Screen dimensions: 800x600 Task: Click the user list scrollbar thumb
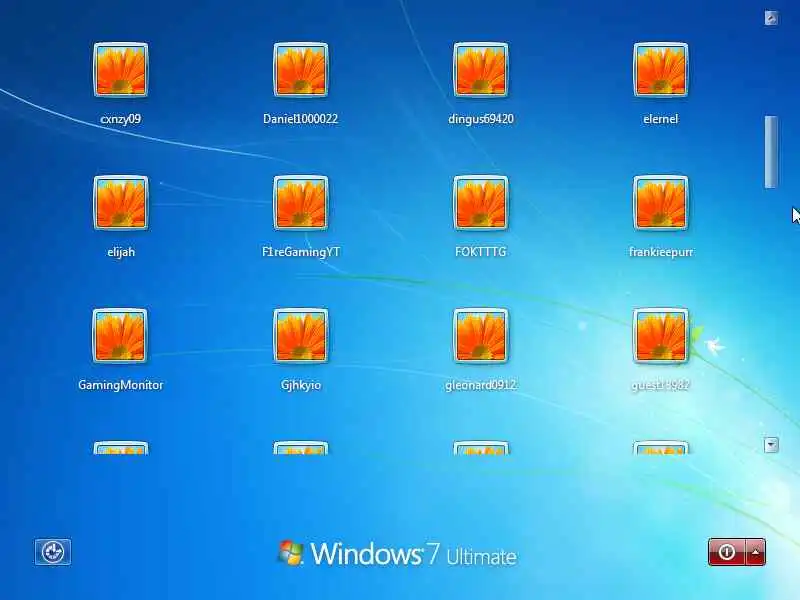point(771,152)
